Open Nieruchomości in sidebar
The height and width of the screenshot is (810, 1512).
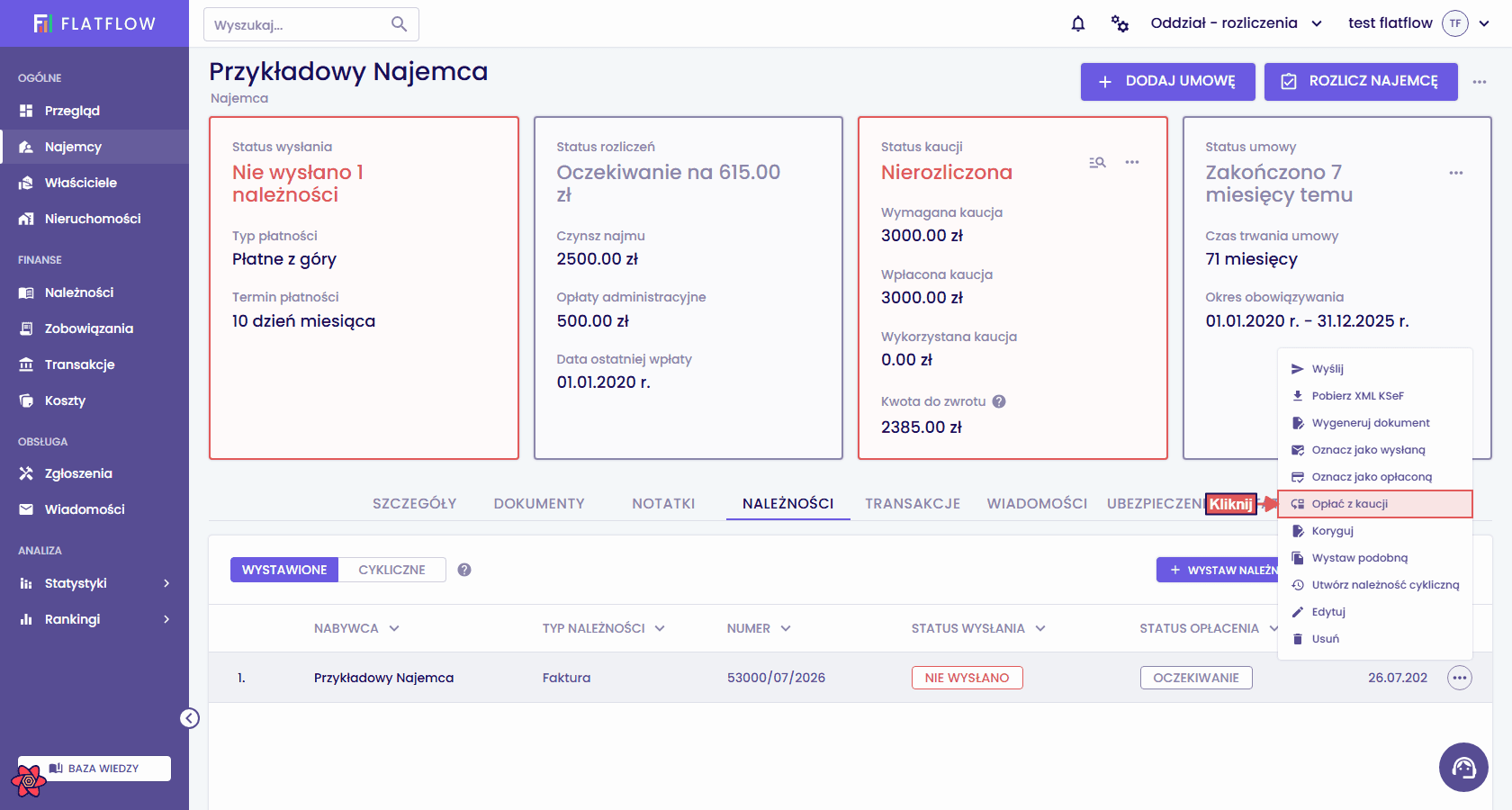94,219
